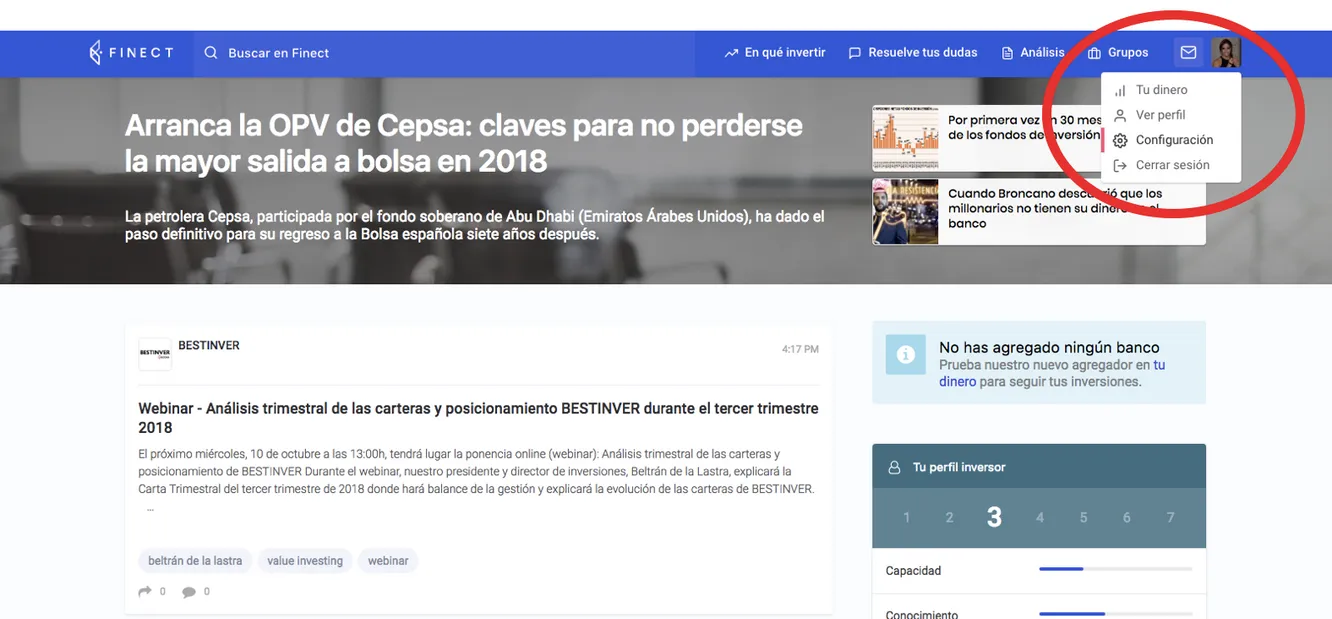Choose 'Cerrar sesión' to log out
This screenshot has height=619, width=1332.
[1172, 165]
